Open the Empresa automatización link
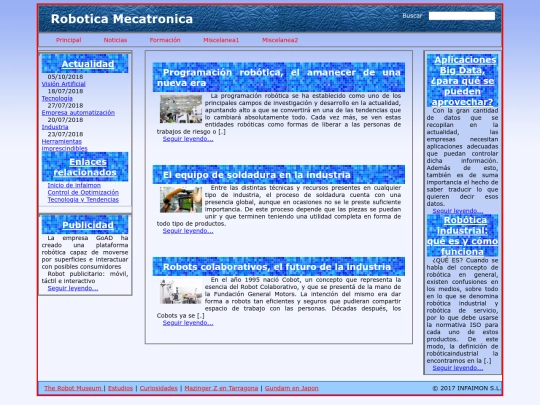The width and height of the screenshot is (540, 405). point(78,113)
